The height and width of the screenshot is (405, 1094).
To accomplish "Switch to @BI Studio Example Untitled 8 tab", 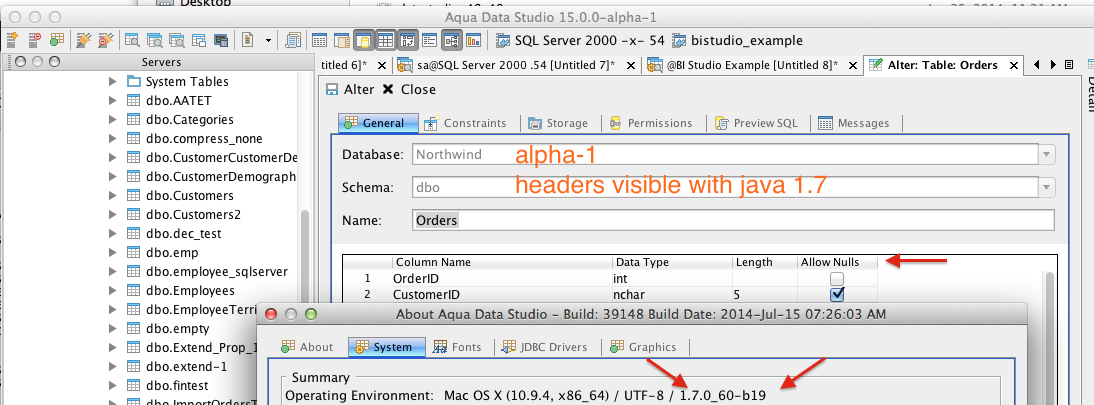I will pyautogui.click(x=742, y=66).
